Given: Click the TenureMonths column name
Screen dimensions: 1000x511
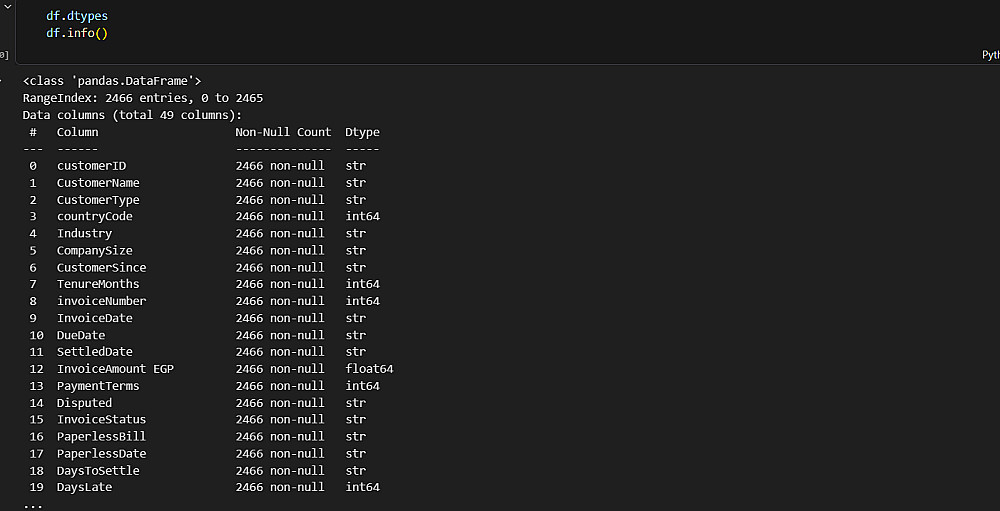Looking at the screenshot, I should (x=98, y=284).
